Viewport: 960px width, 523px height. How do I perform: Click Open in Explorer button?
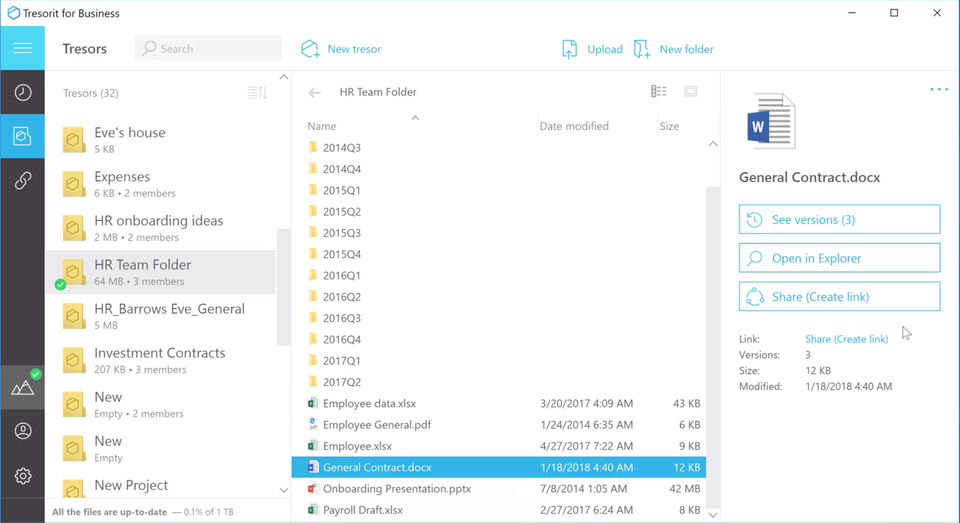click(839, 258)
